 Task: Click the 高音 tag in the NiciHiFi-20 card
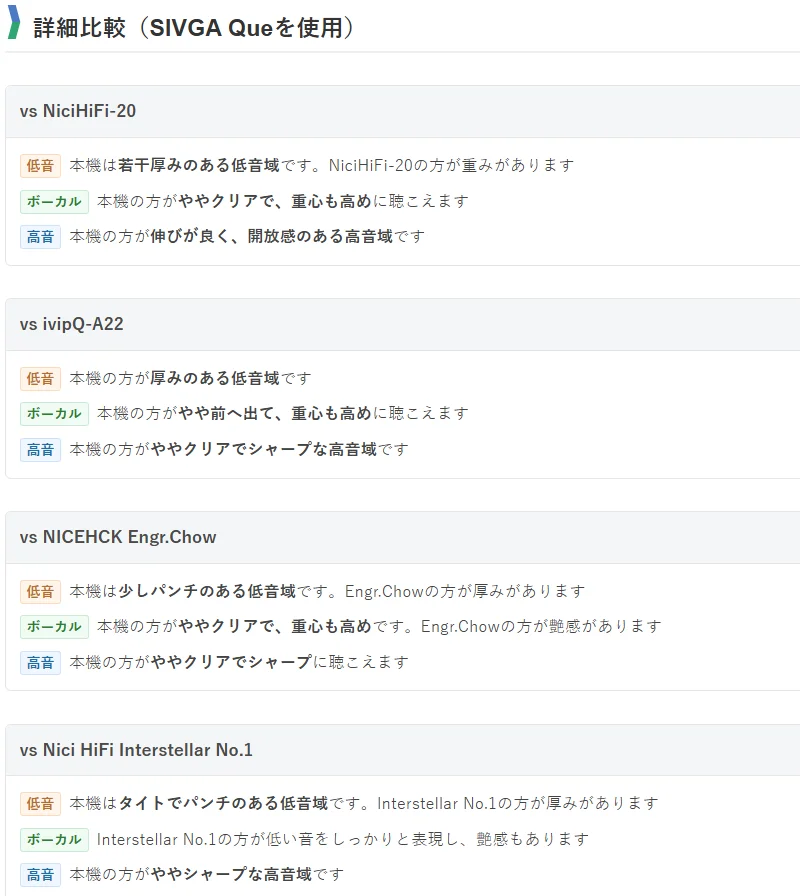[x=40, y=237]
